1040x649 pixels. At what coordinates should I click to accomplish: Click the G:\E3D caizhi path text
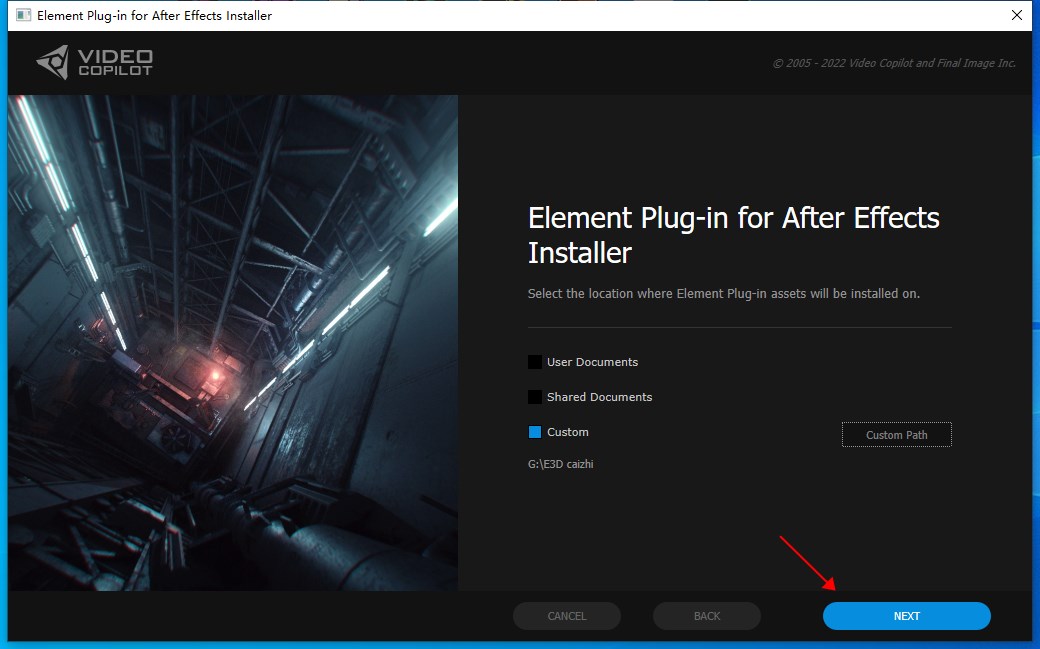pyautogui.click(x=560, y=464)
